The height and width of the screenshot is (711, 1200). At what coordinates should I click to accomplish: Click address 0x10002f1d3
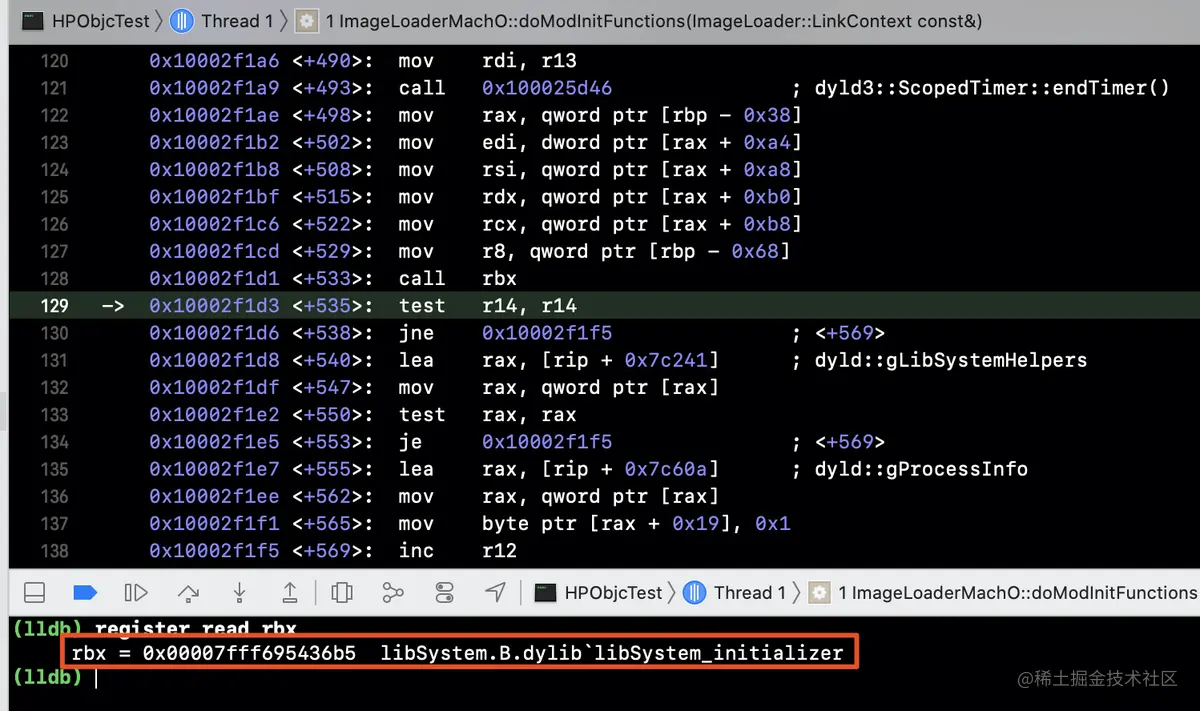214,305
